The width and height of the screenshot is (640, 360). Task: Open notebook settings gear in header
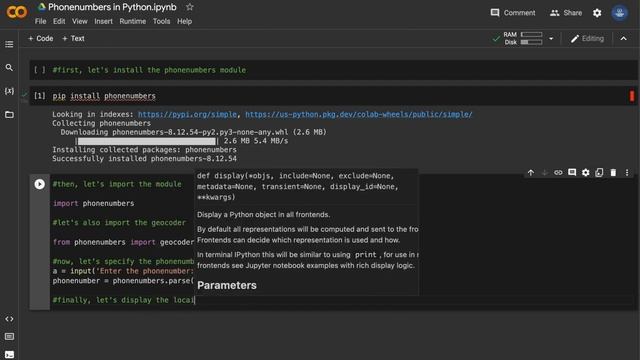(597, 13)
